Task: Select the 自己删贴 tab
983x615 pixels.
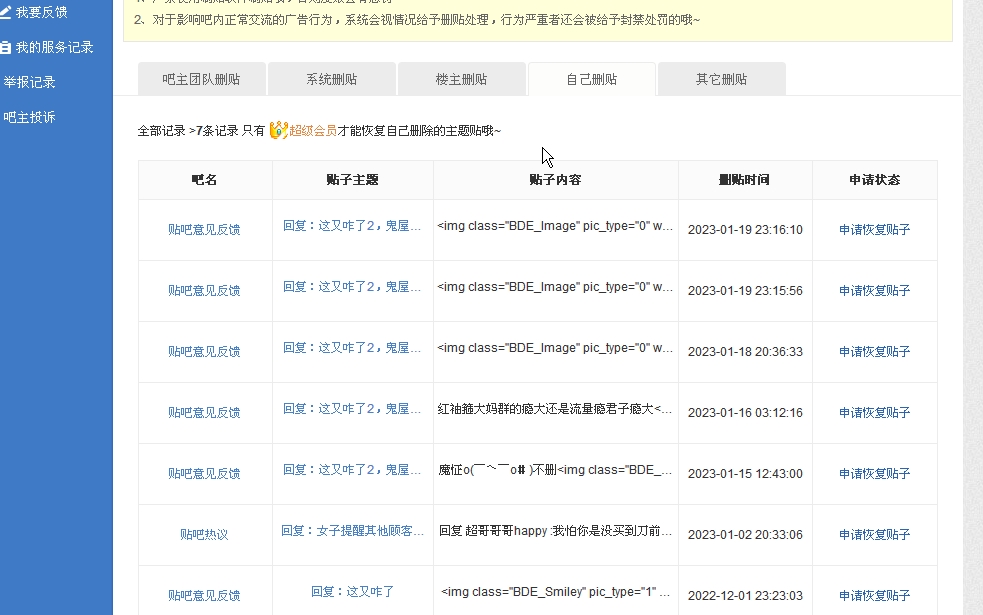Action: [591, 79]
